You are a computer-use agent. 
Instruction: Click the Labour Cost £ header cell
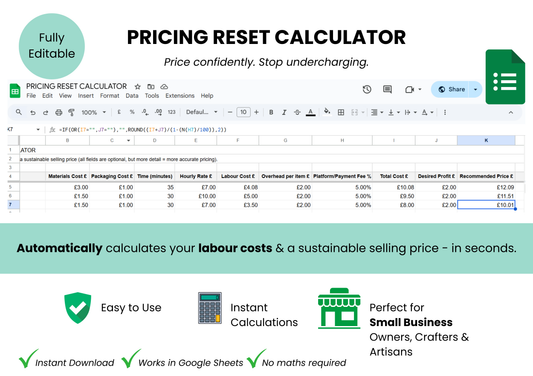point(238,176)
